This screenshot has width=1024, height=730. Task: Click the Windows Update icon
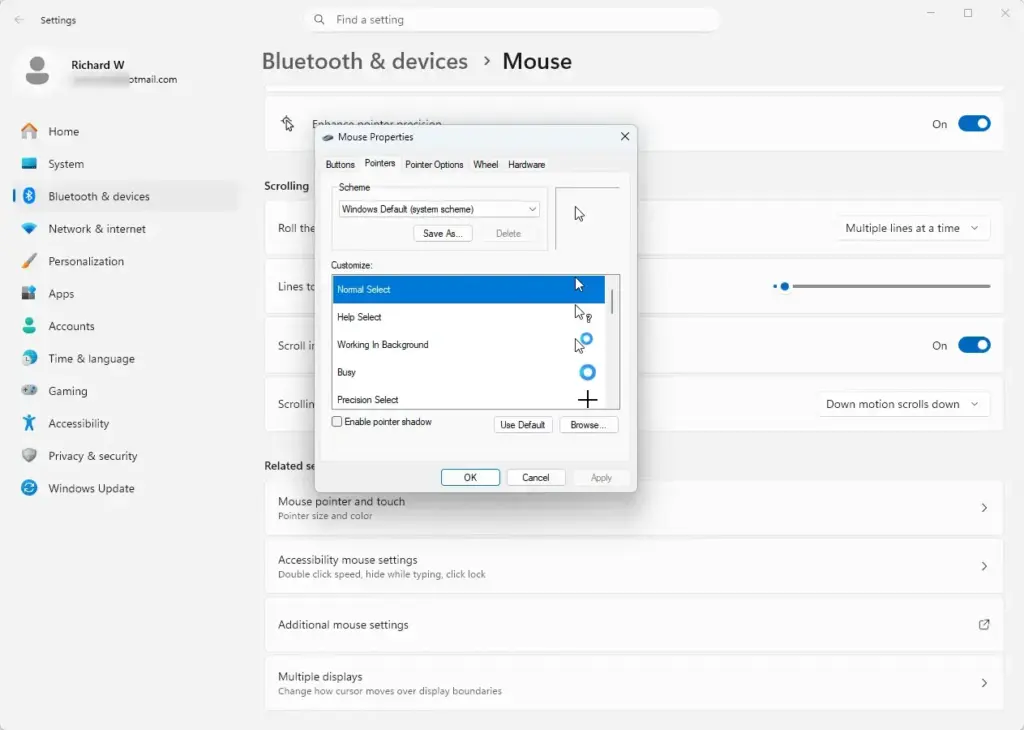click(x=29, y=488)
